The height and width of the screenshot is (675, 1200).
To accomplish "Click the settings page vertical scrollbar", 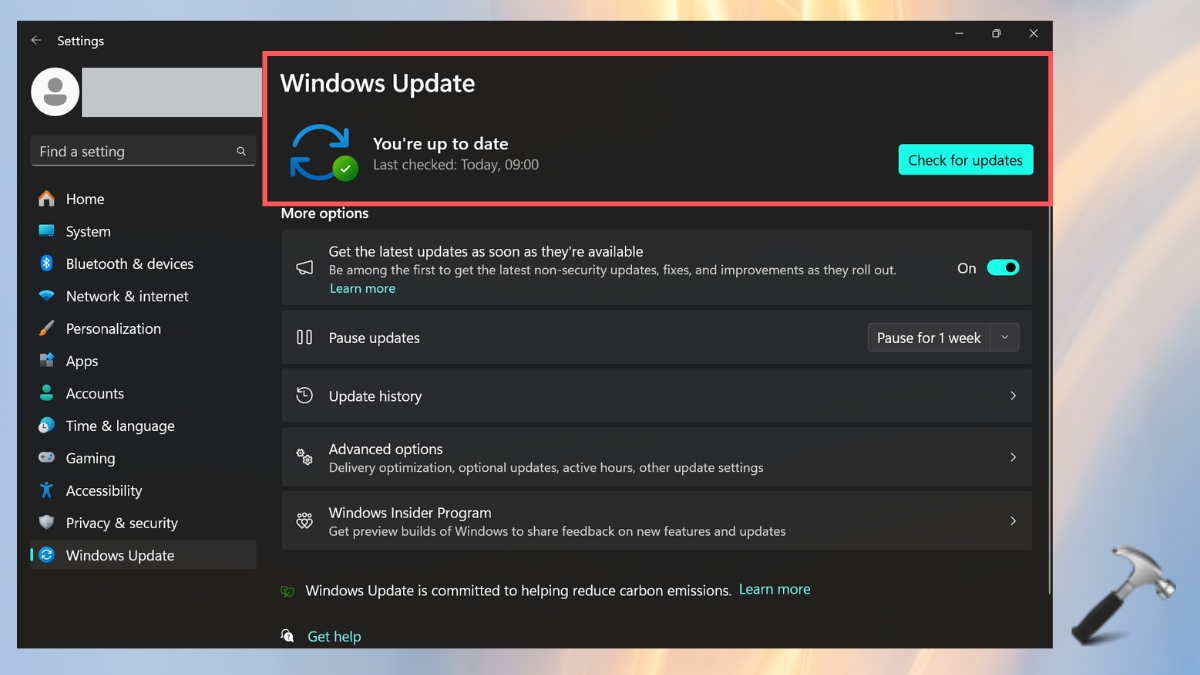I will pyautogui.click(x=1049, y=400).
